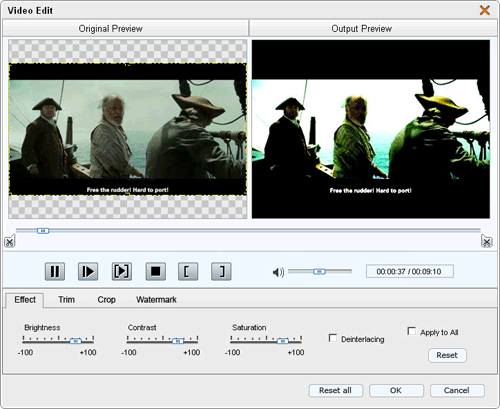Image resolution: width=500 pixels, height=409 pixels.
Task: Click the Brightness label
Action: click(42, 328)
